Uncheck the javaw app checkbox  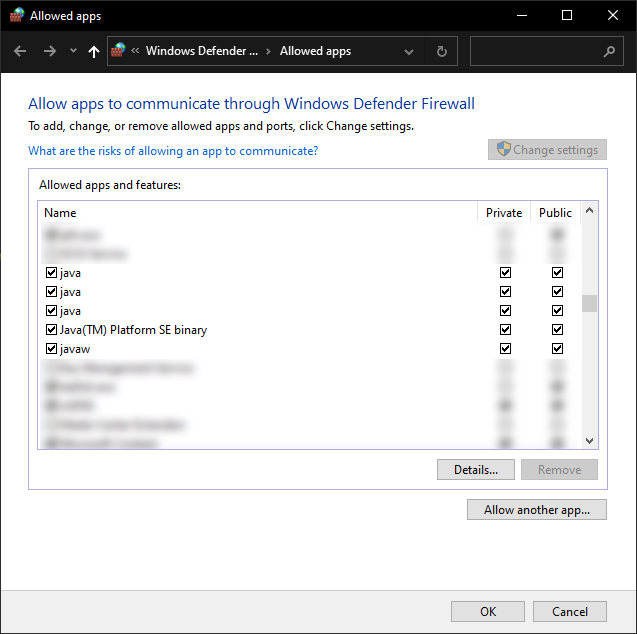(x=51, y=349)
